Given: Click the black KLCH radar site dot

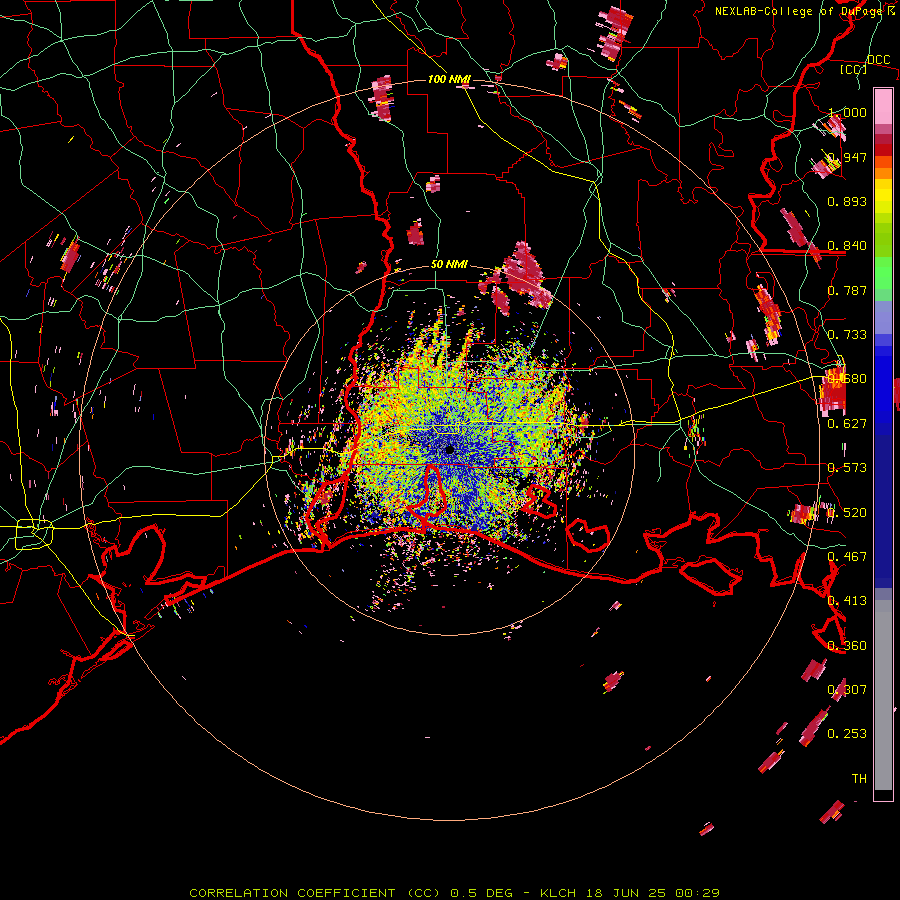Looking at the screenshot, I should (x=450, y=449).
